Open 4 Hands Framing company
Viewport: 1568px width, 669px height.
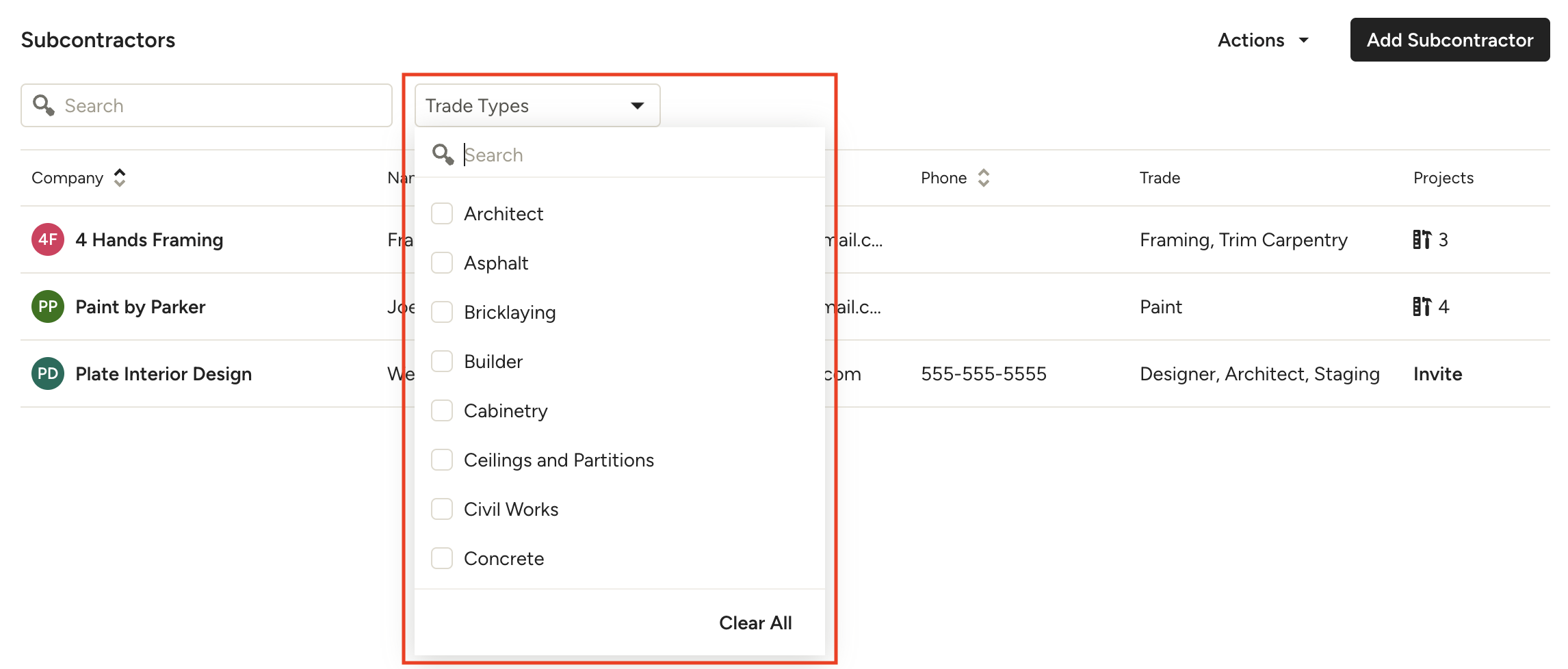tap(149, 239)
